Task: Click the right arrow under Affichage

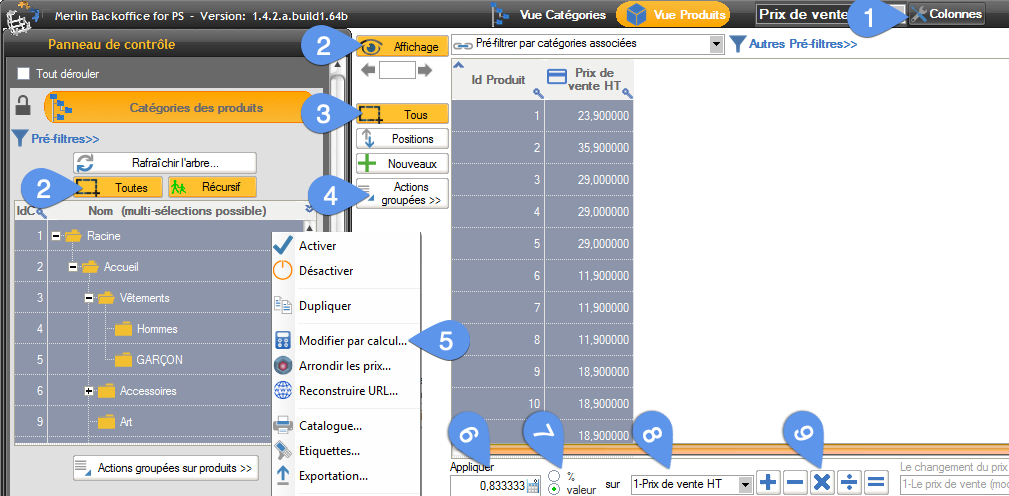Action: (x=425, y=70)
